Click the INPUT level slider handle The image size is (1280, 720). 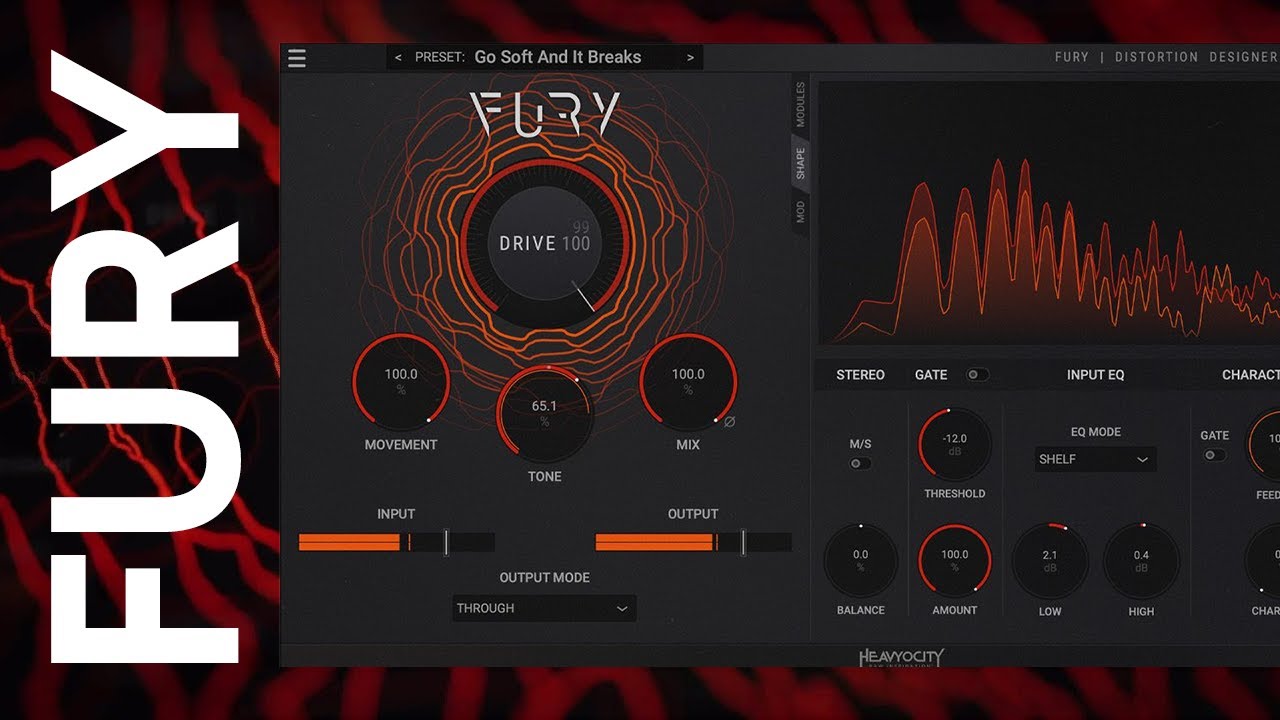pyautogui.click(x=446, y=542)
